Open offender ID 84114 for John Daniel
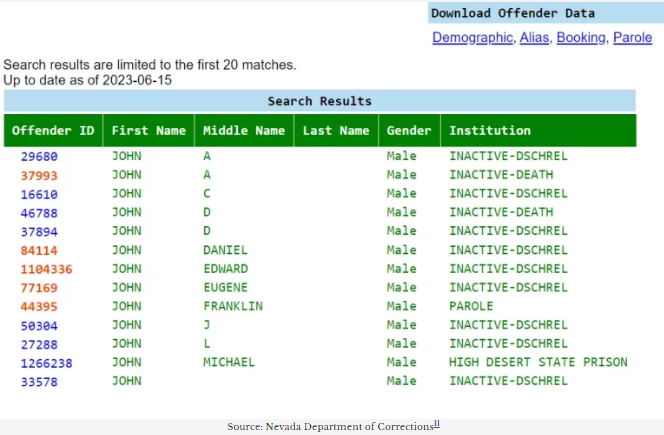The image size is (664, 435). click(x=37, y=250)
